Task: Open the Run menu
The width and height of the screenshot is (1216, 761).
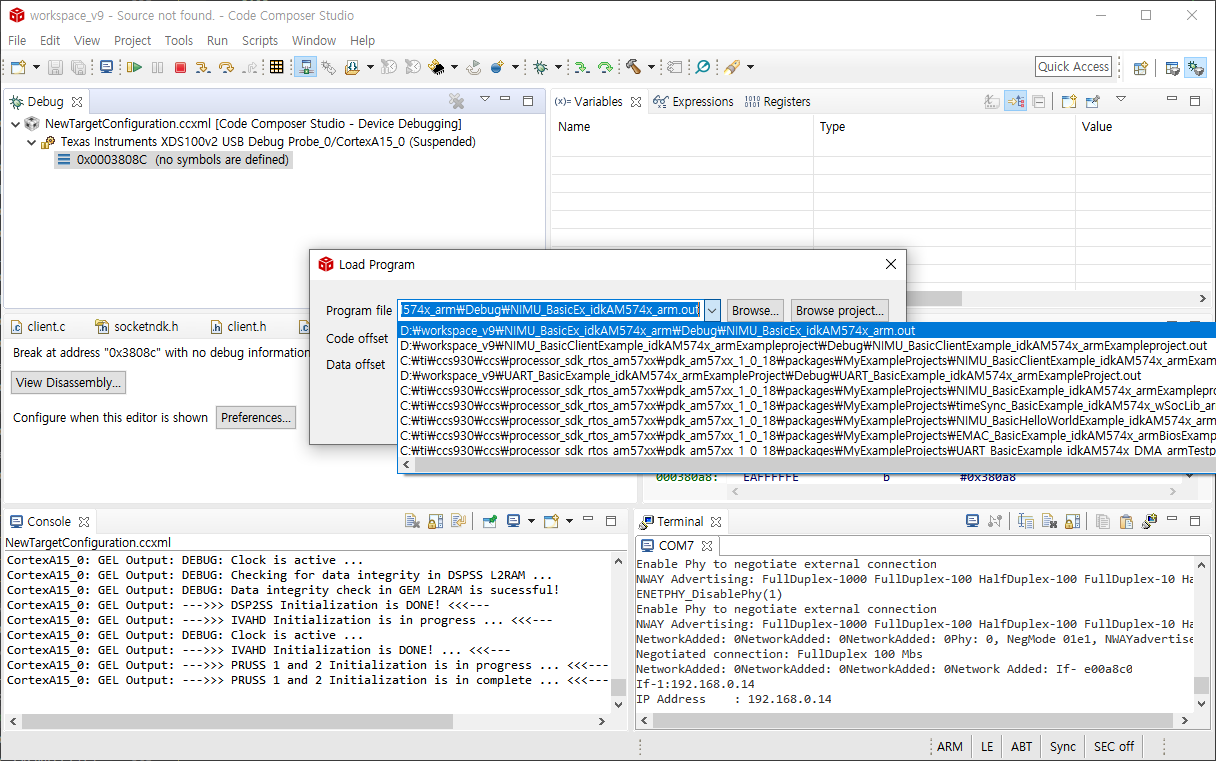Action: pyautogui.click(x=217, y=40)
